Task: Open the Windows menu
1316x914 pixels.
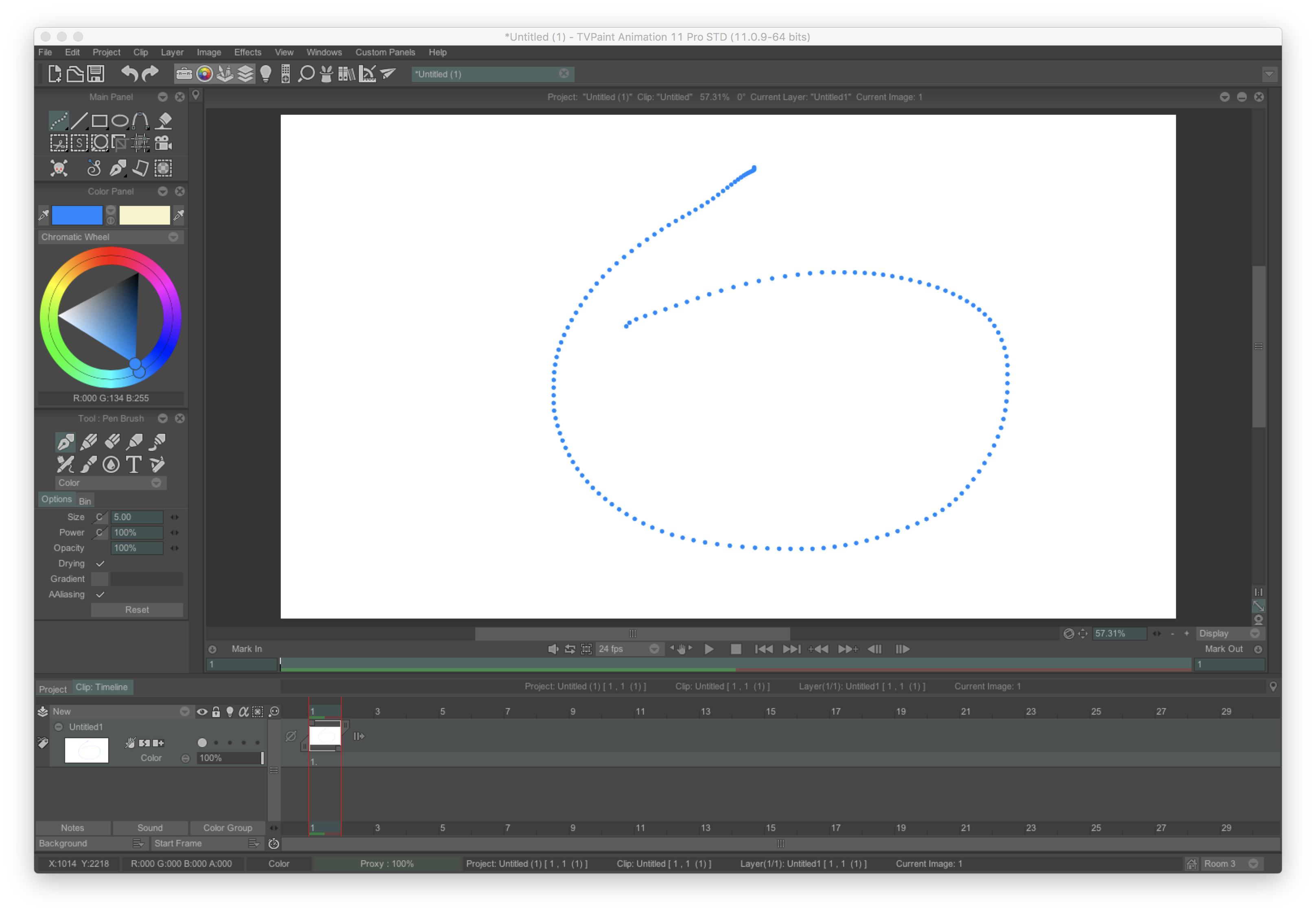Action: 324,52
